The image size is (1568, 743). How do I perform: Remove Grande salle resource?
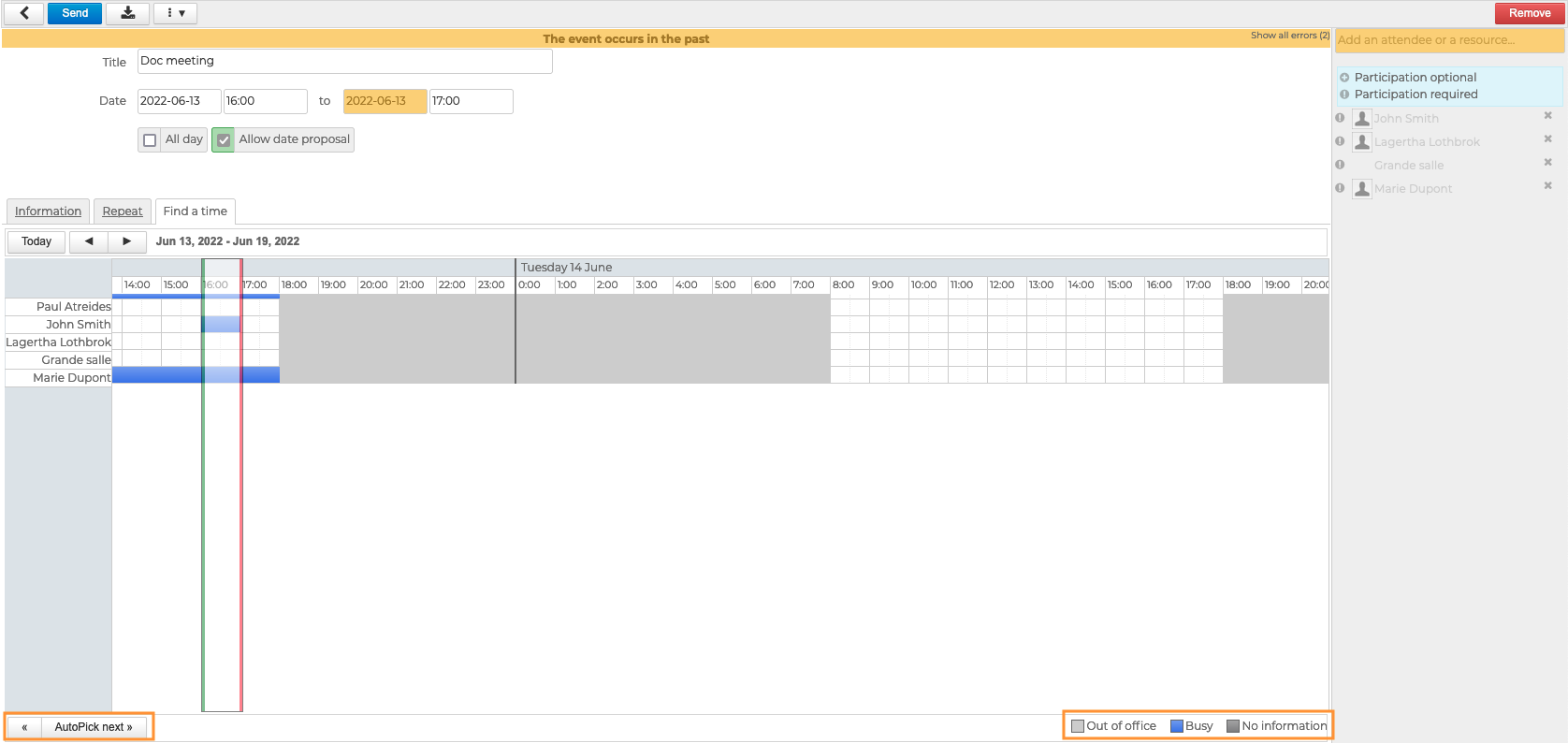tap(1547, 163)
